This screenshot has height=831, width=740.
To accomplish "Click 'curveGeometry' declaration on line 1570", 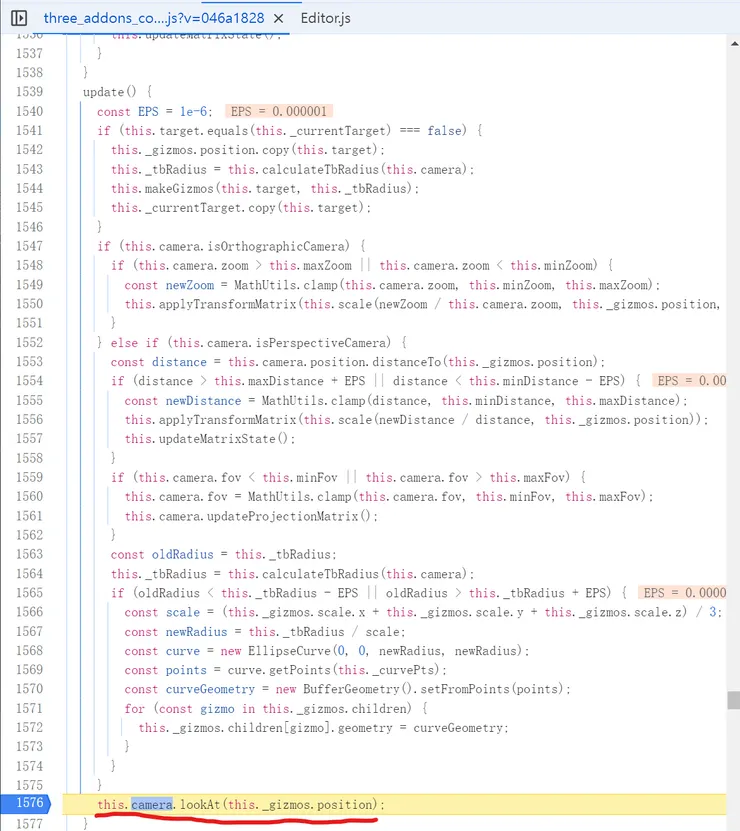I will 210,689.
